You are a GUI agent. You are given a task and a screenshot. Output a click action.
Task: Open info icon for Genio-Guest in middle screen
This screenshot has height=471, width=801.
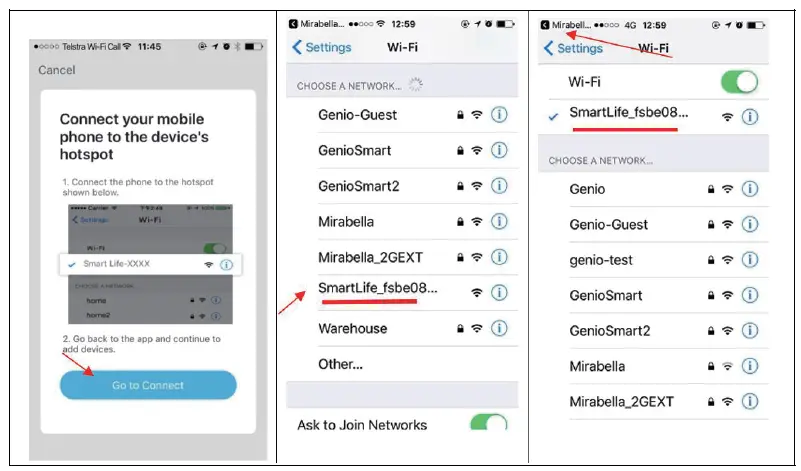499,114
